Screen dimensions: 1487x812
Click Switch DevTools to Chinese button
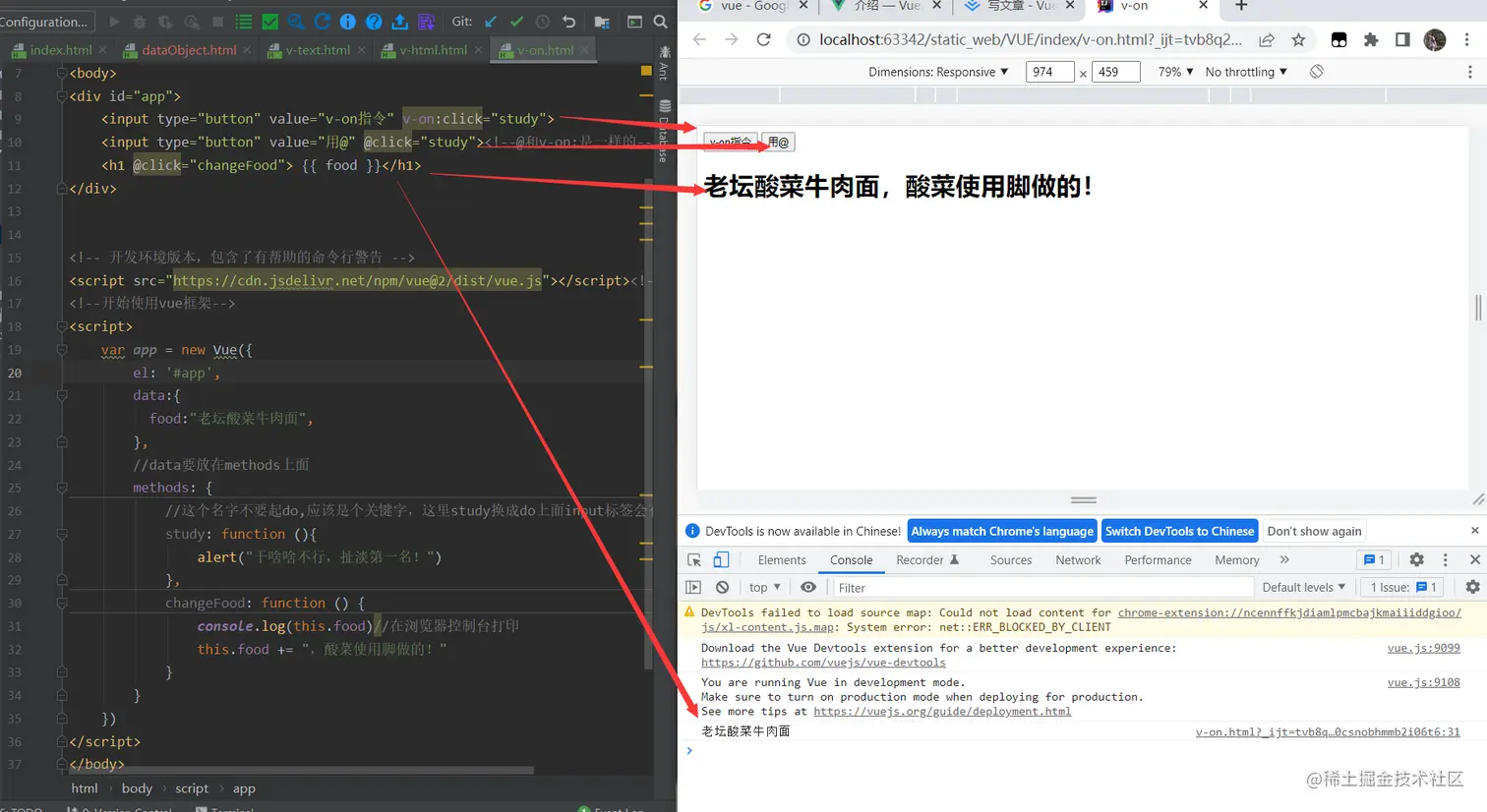click(1180, 531)
